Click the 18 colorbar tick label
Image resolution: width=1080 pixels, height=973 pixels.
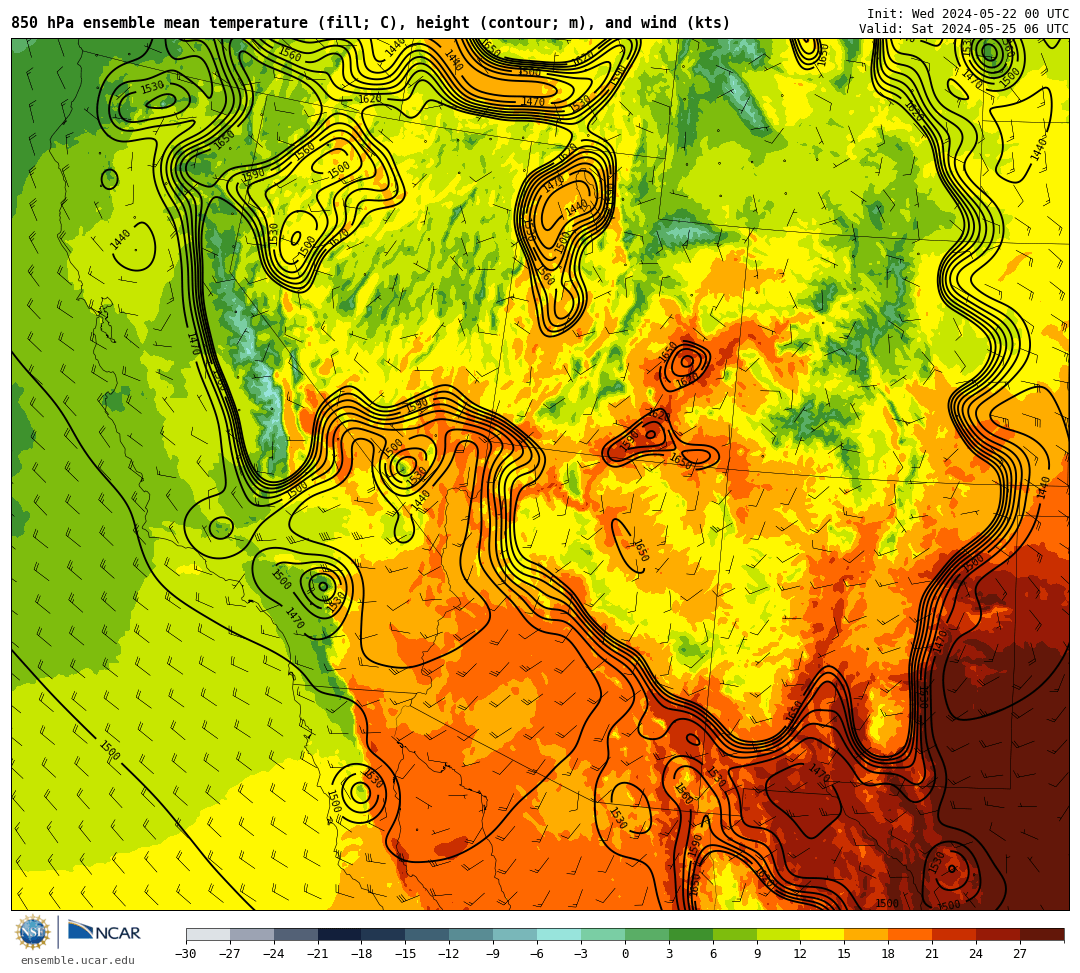pyautogui.click(x=889, y=954)
